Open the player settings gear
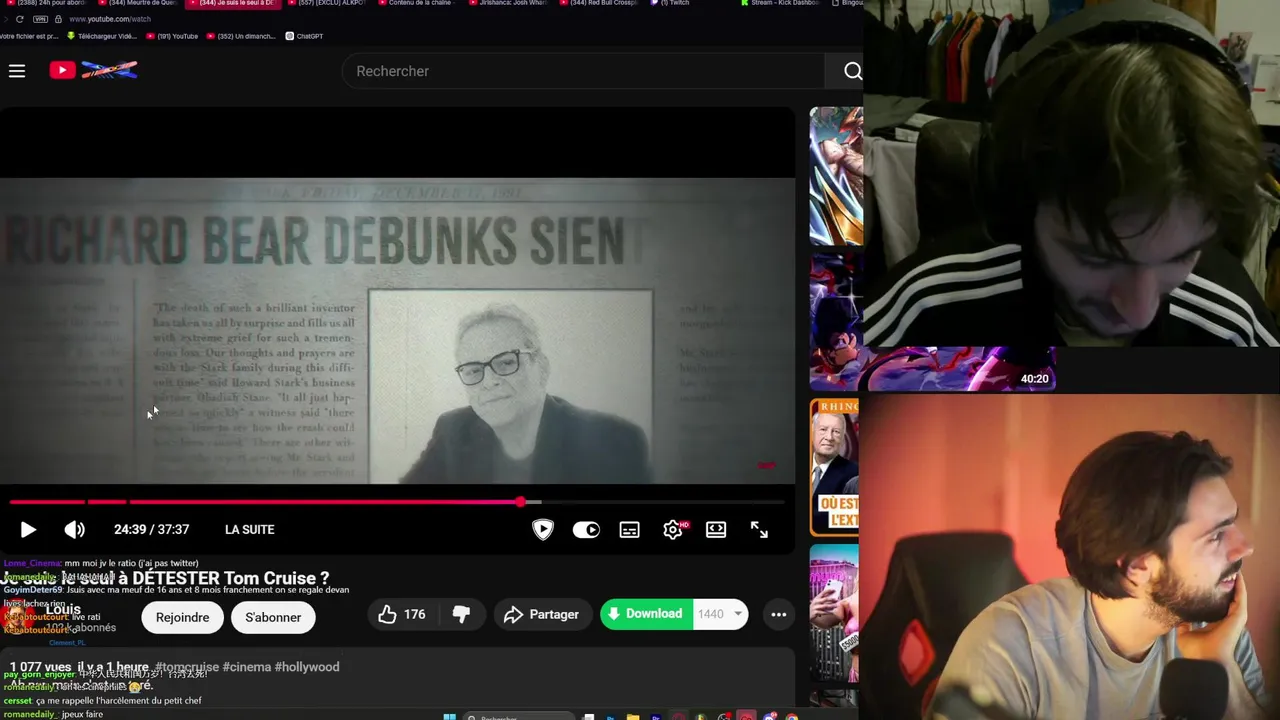Image resolution: width=1280 pixels, height=720 pixels. (673, 529)
